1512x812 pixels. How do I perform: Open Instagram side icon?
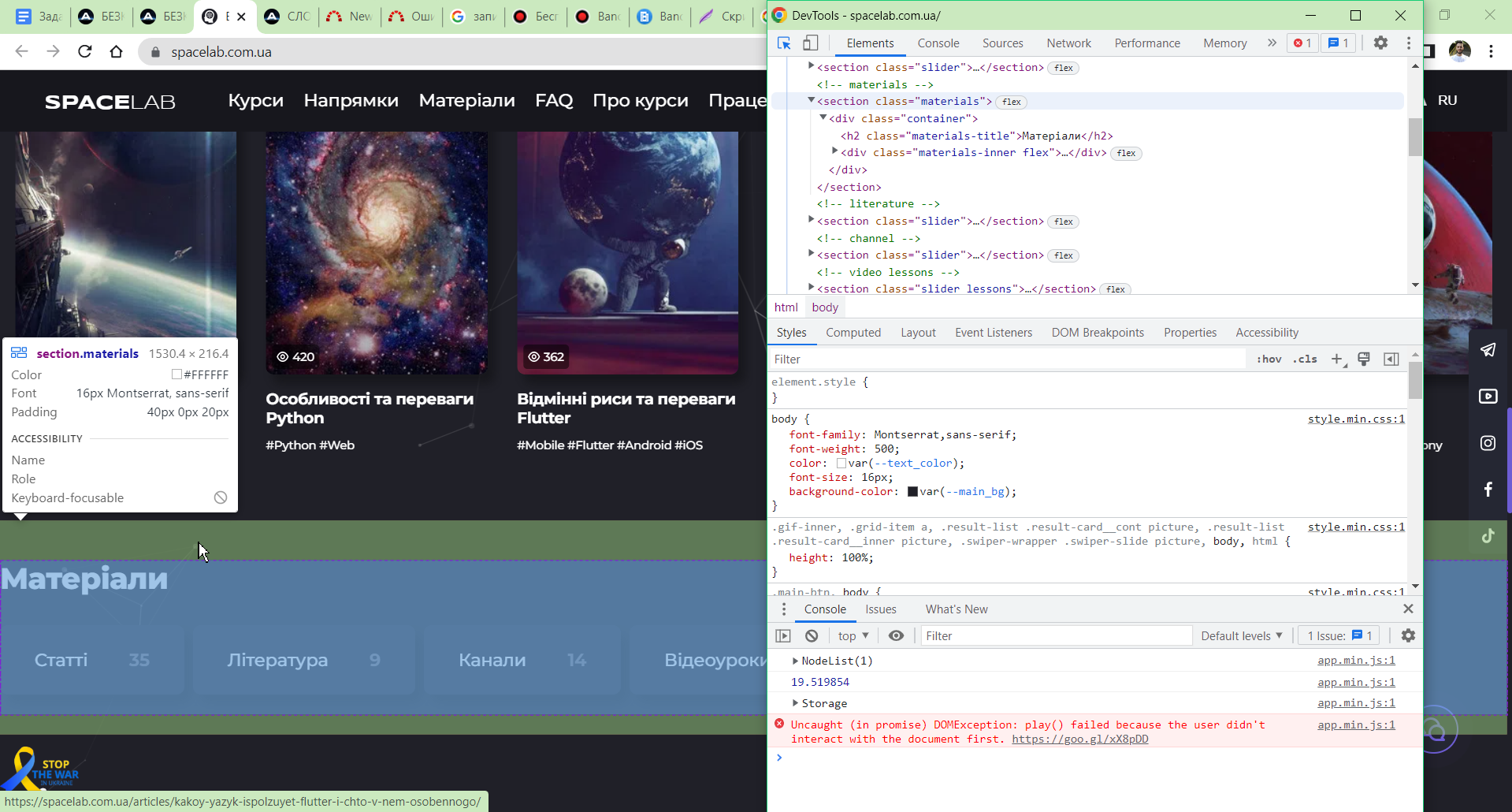(x=1488, y=443)
